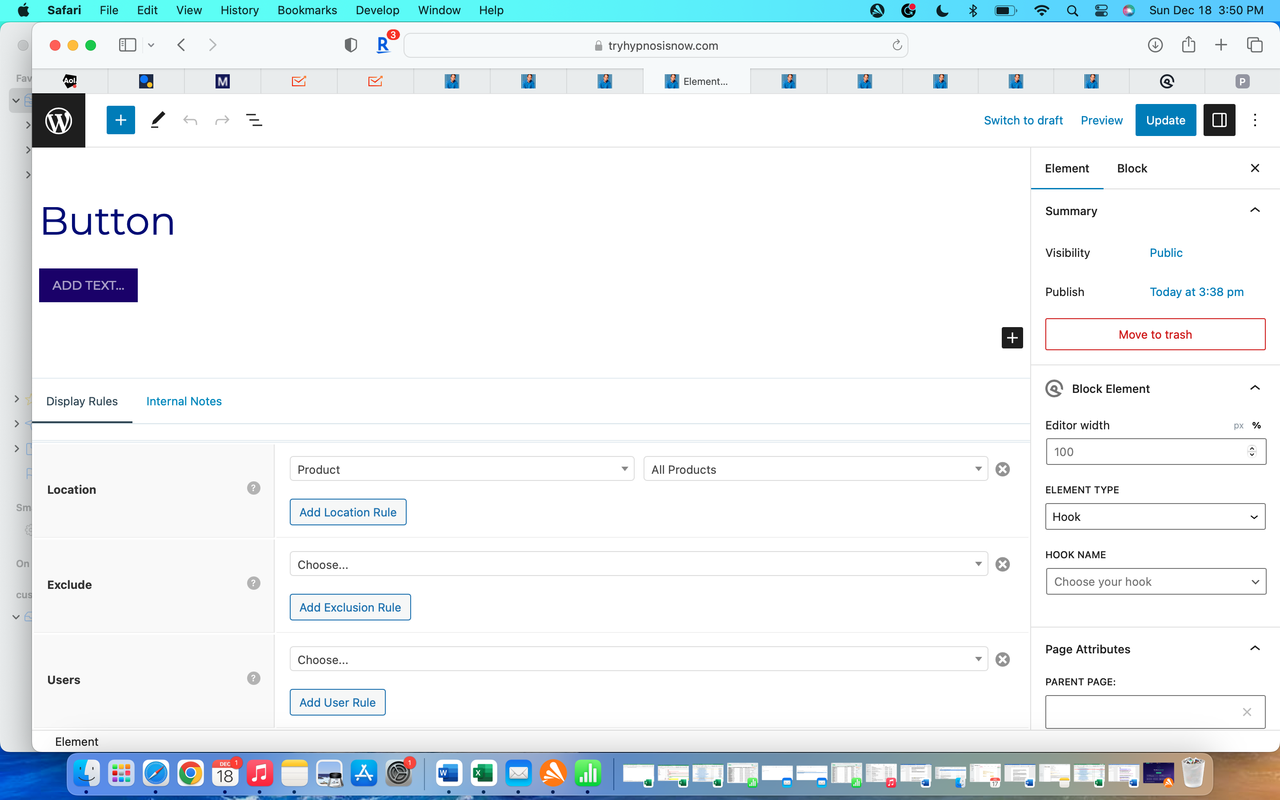Toggle the settings sidebar panel icon

pos(1219,120)
